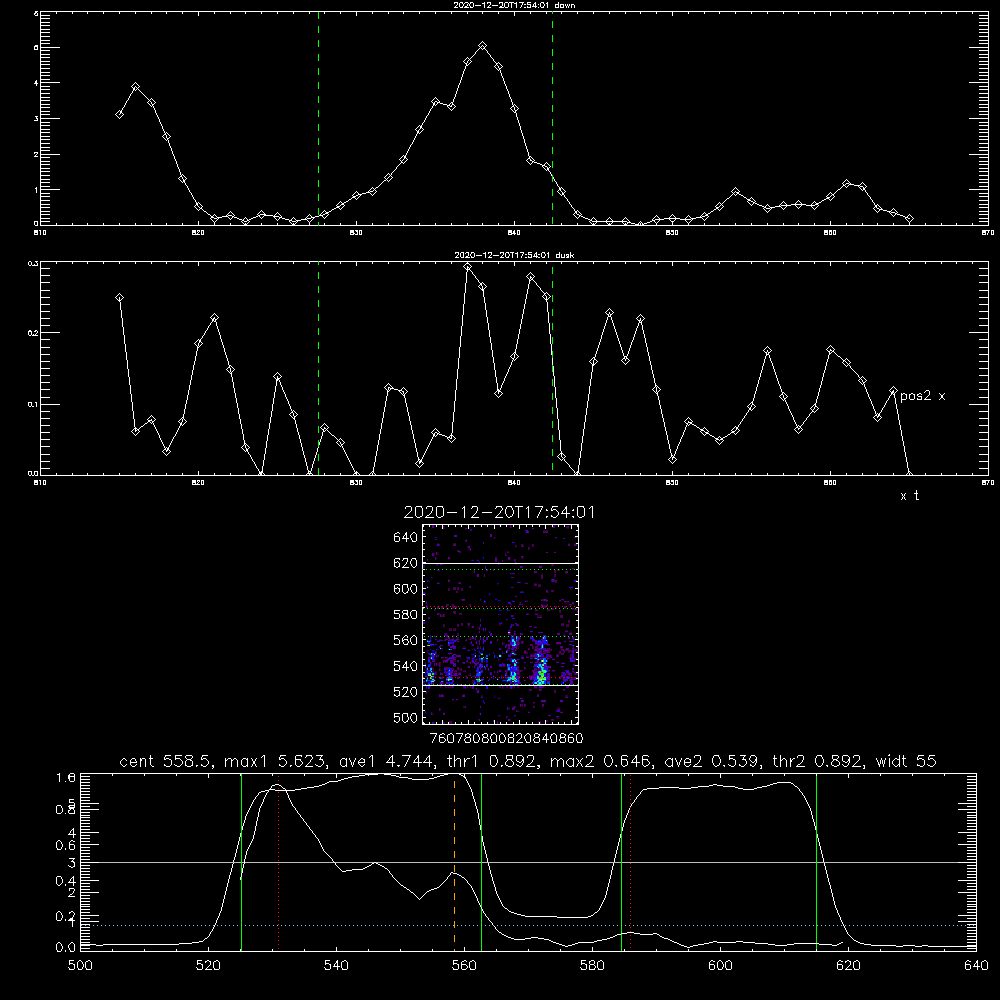
Task: Click the lower solid white line in the heatmap
Action: (x=500, y=685)
